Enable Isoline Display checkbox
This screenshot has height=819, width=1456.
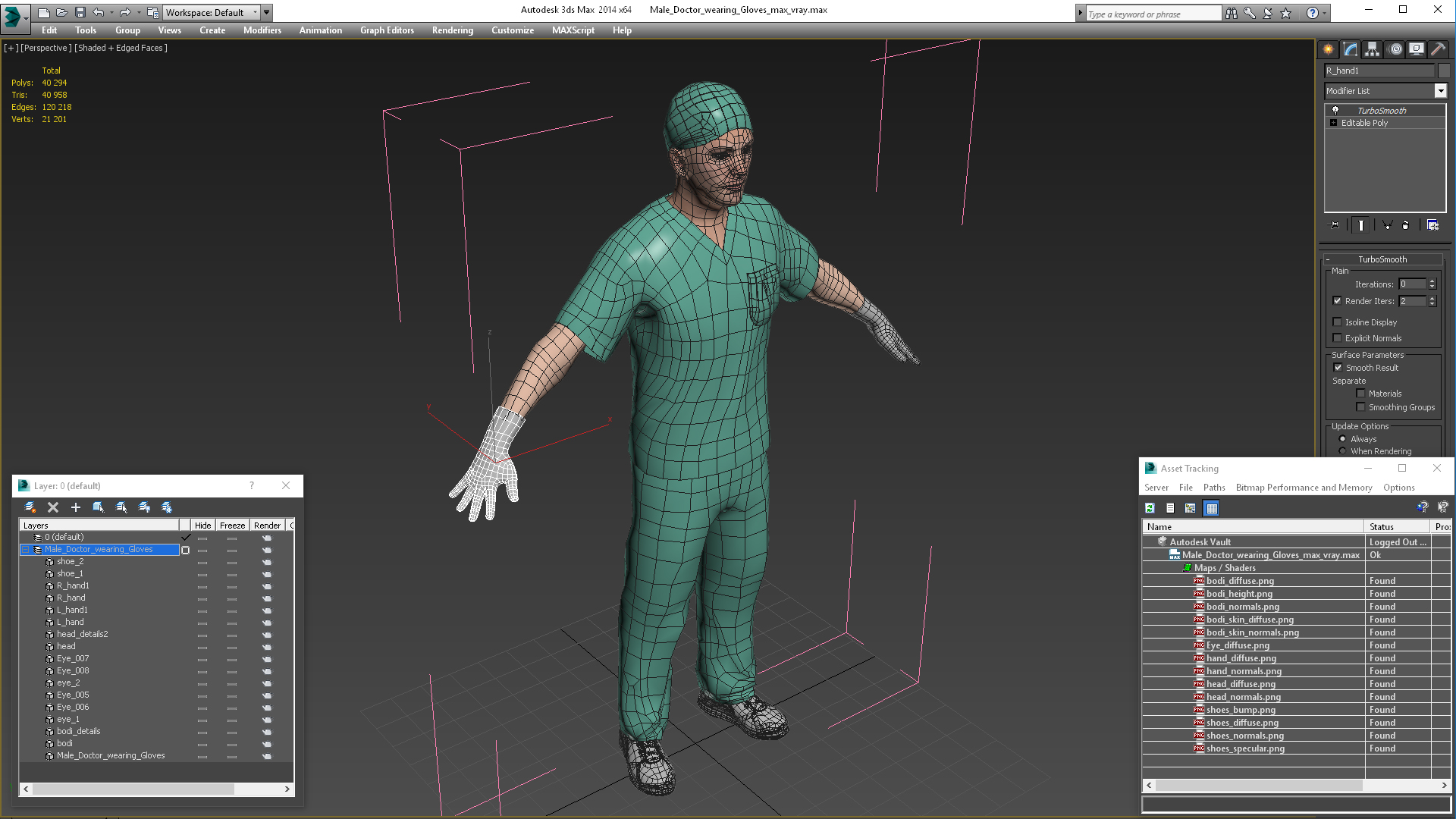(1338, 322)
